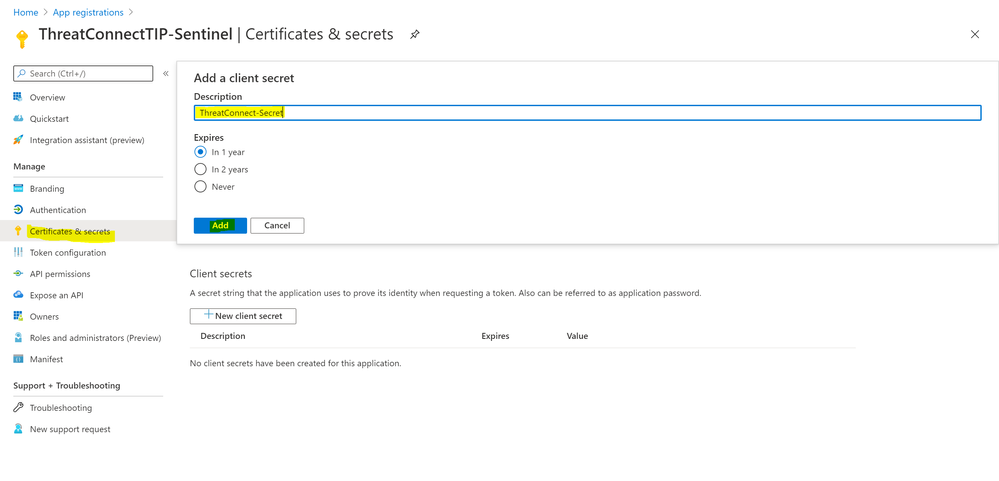Click the large key icon beside title
Screen dimensions: 999x481
pyautogui.click(x=22, y=38)
